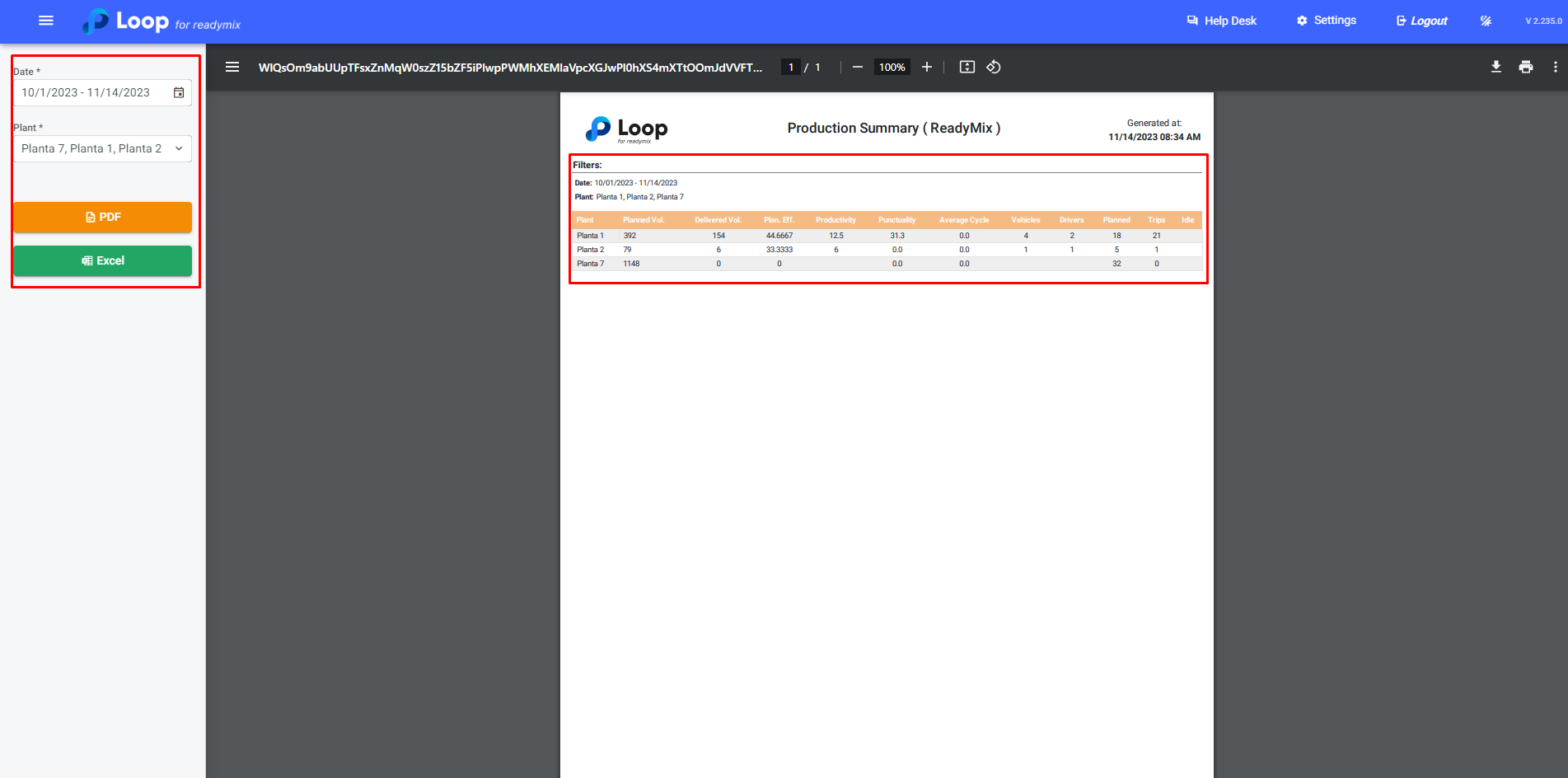Rotate the PDF counterclockwise

(994, 67)
